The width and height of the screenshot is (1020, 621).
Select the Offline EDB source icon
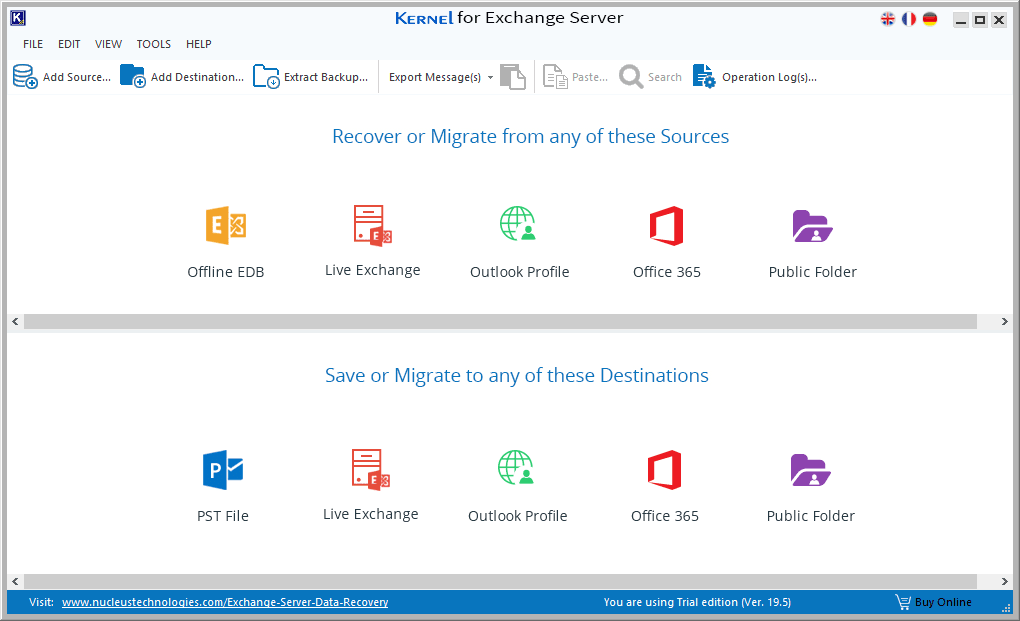(226, 226)
